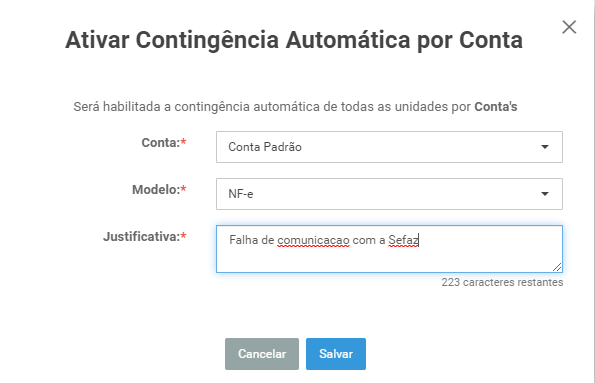Place cursor in misspelled word comunicacao

tap(313, 240)
